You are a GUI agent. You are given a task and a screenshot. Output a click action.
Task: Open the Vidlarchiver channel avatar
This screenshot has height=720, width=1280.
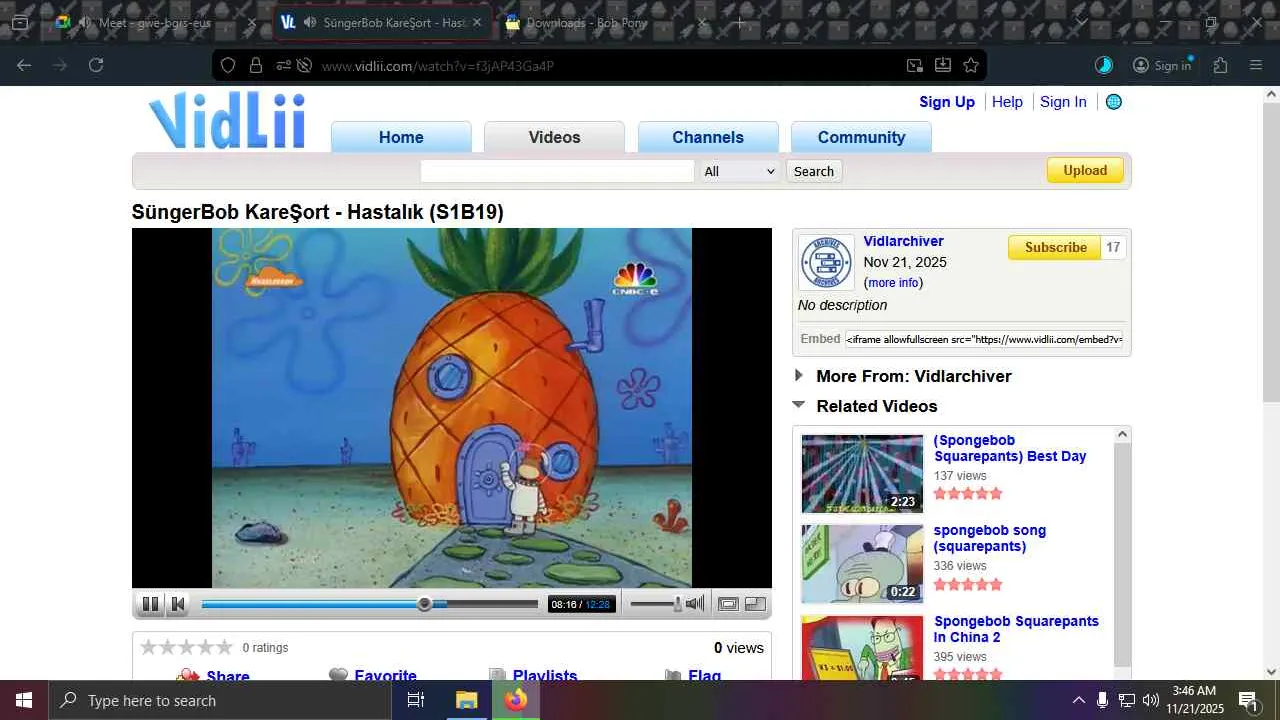(826, 262)
